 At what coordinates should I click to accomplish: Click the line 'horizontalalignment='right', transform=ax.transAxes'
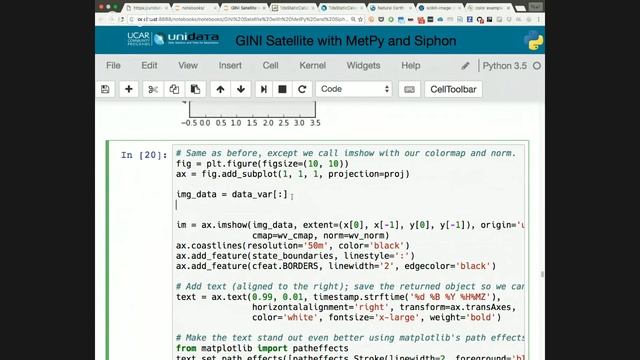(384, 307)
